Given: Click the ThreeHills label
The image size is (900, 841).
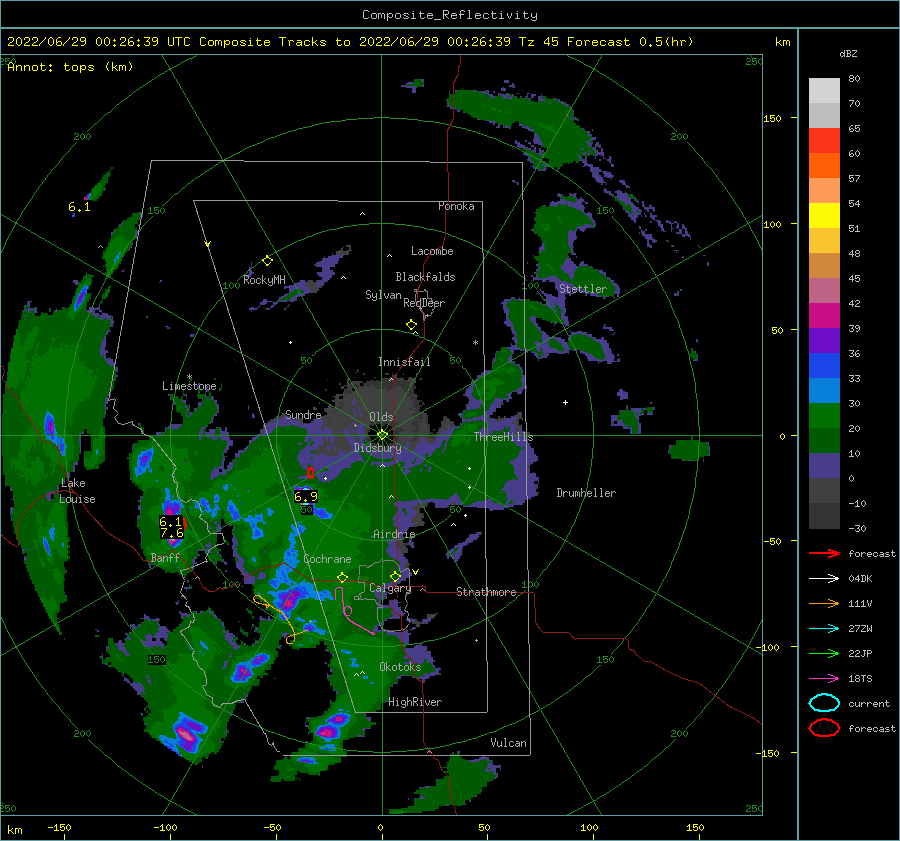Looking at the screenshot, I should [x=503, y=437].
